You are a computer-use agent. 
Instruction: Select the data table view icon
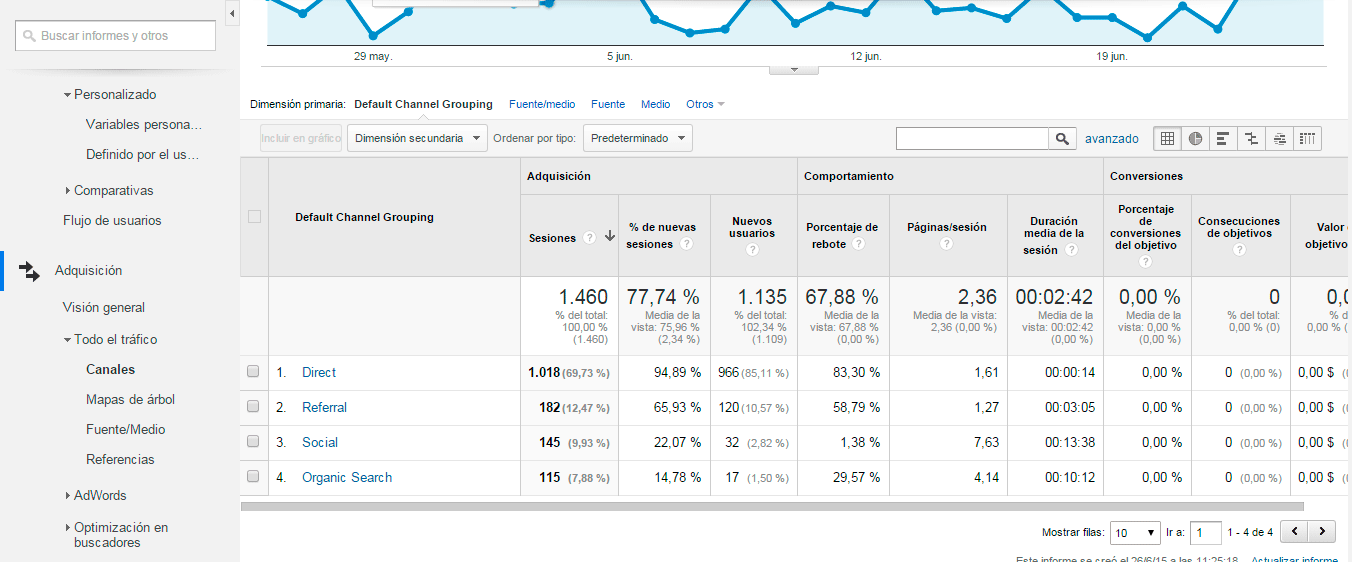[1167, 139]
